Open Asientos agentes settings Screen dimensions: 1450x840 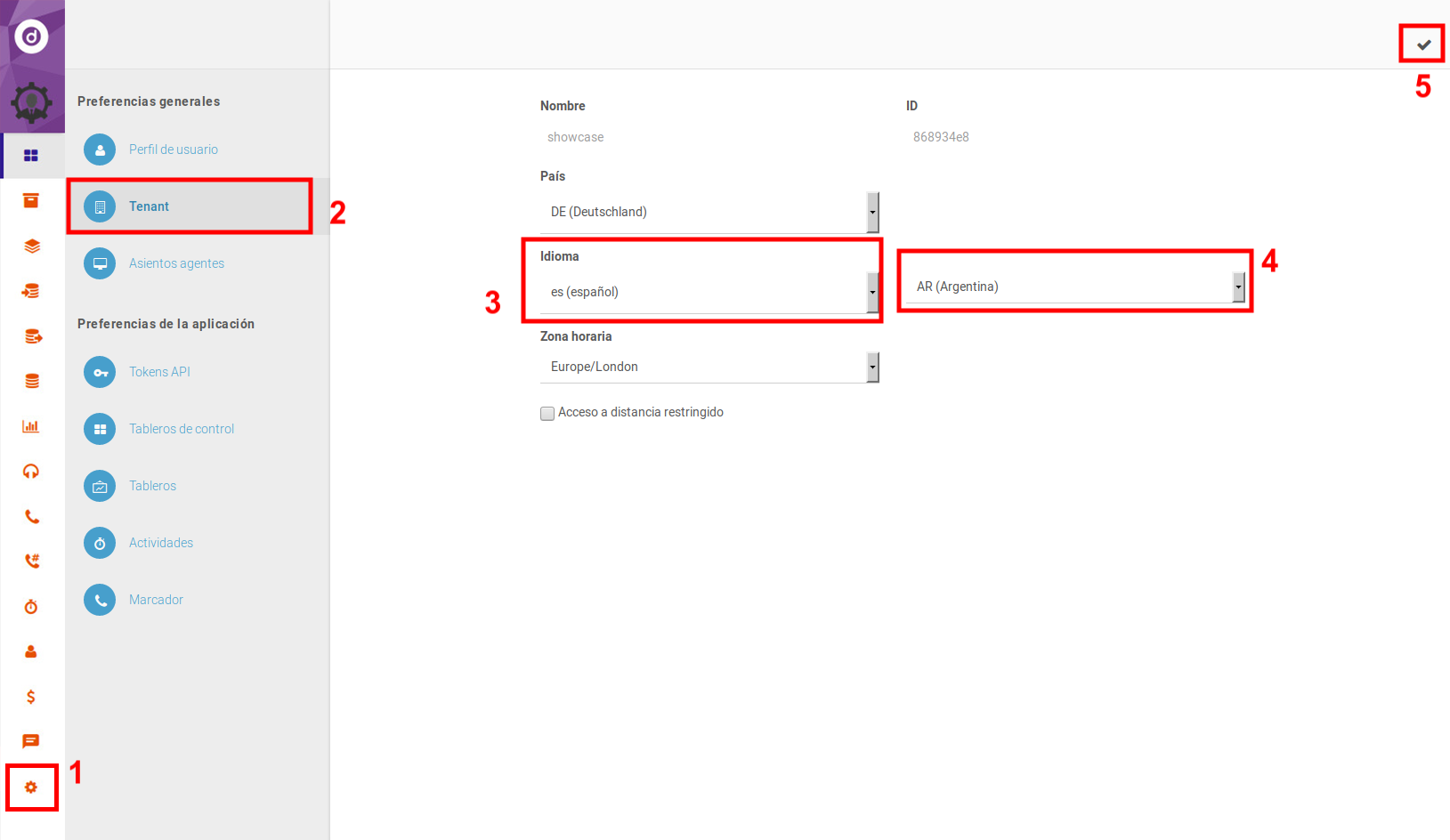pos(176,262)
